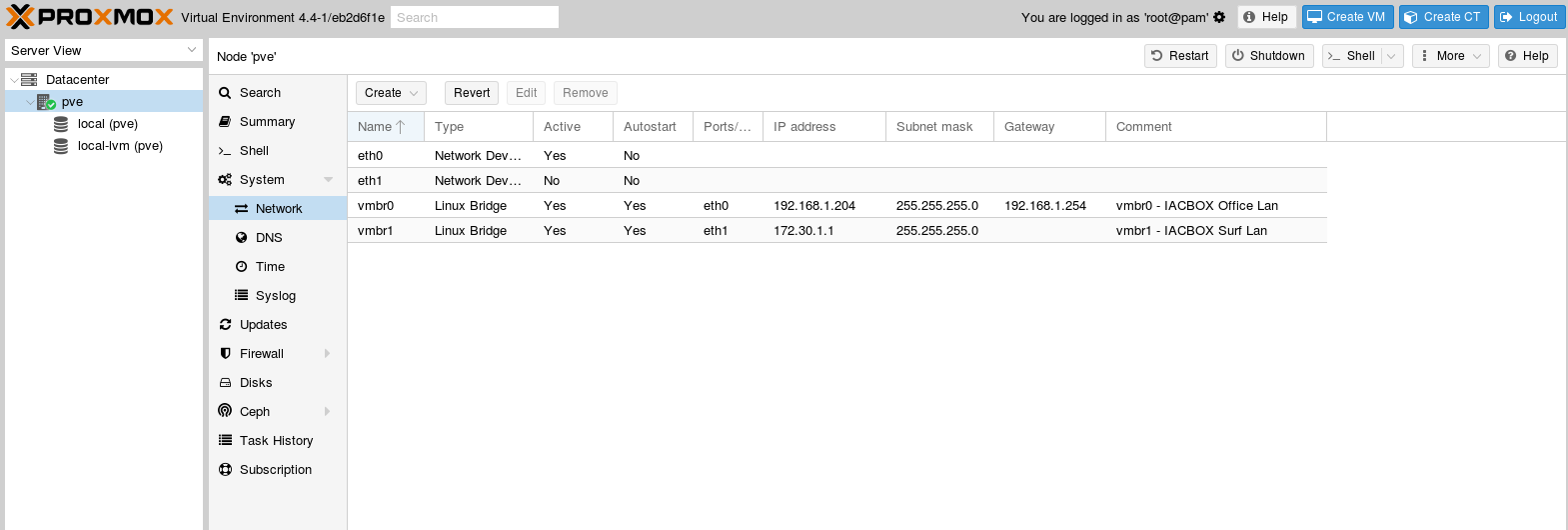
Task: Click the gear icon next to root@pam
Action: [1219, 17]
